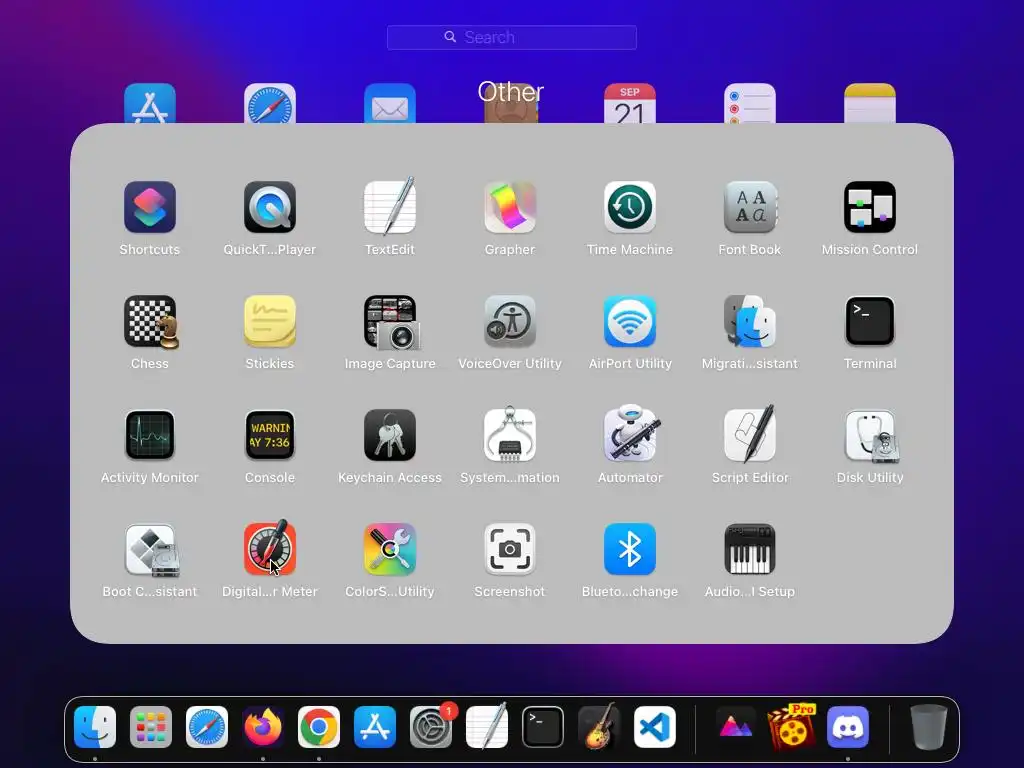This screenshot has width=1024, height=768.
Task: Open System Preferences in the Dock
Action: tap(431, 727)
